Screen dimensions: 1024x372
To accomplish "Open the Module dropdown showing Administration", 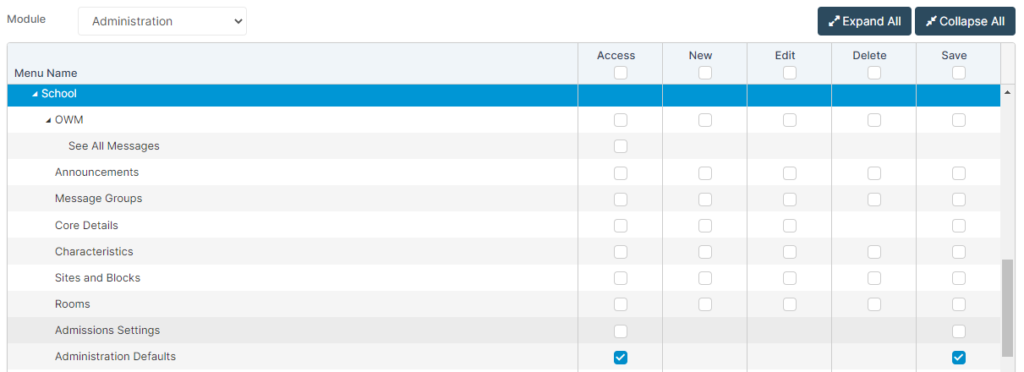I will tap(162, 22).
